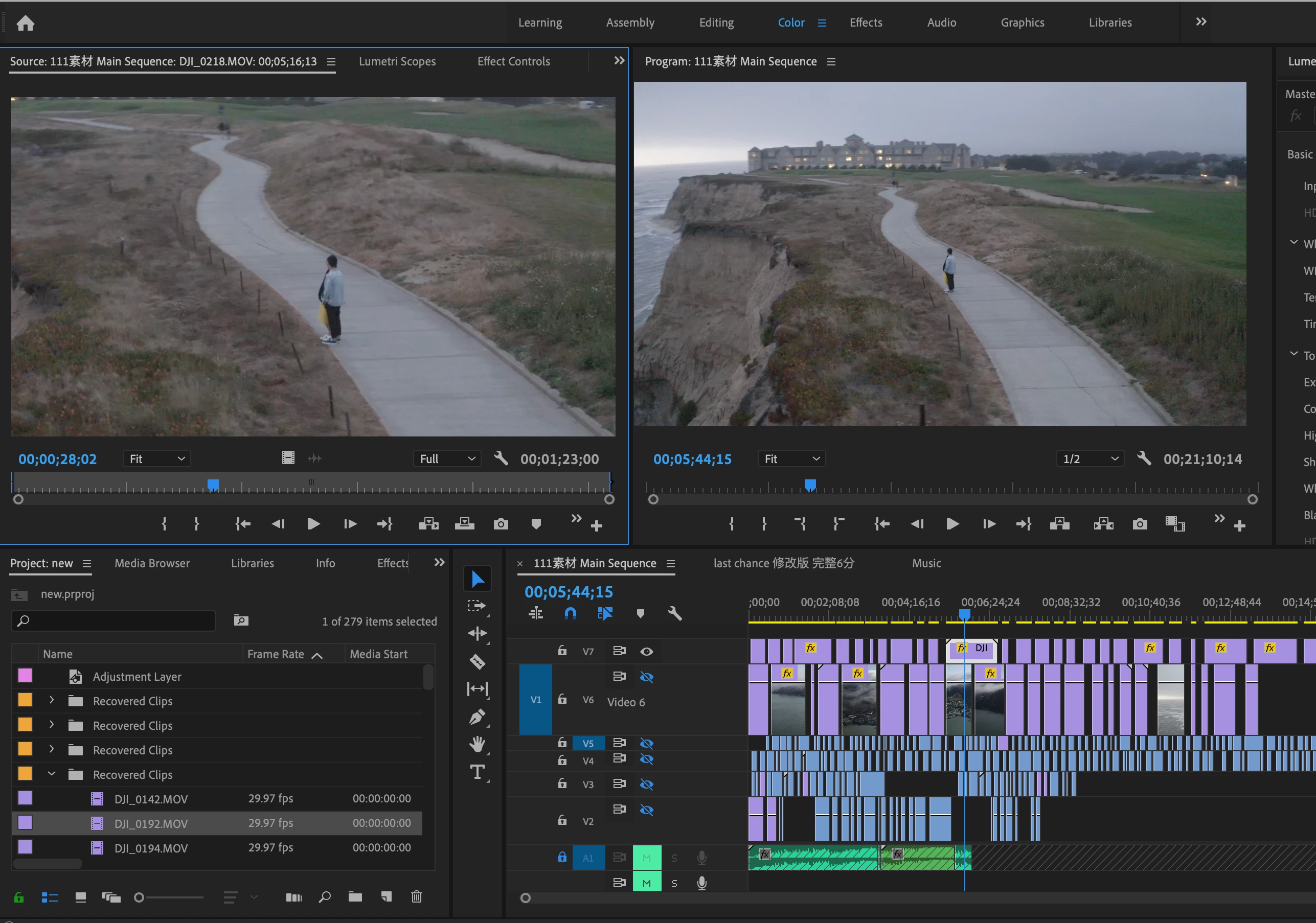Toggle Snap in timeline

click(x=570, y=614)
